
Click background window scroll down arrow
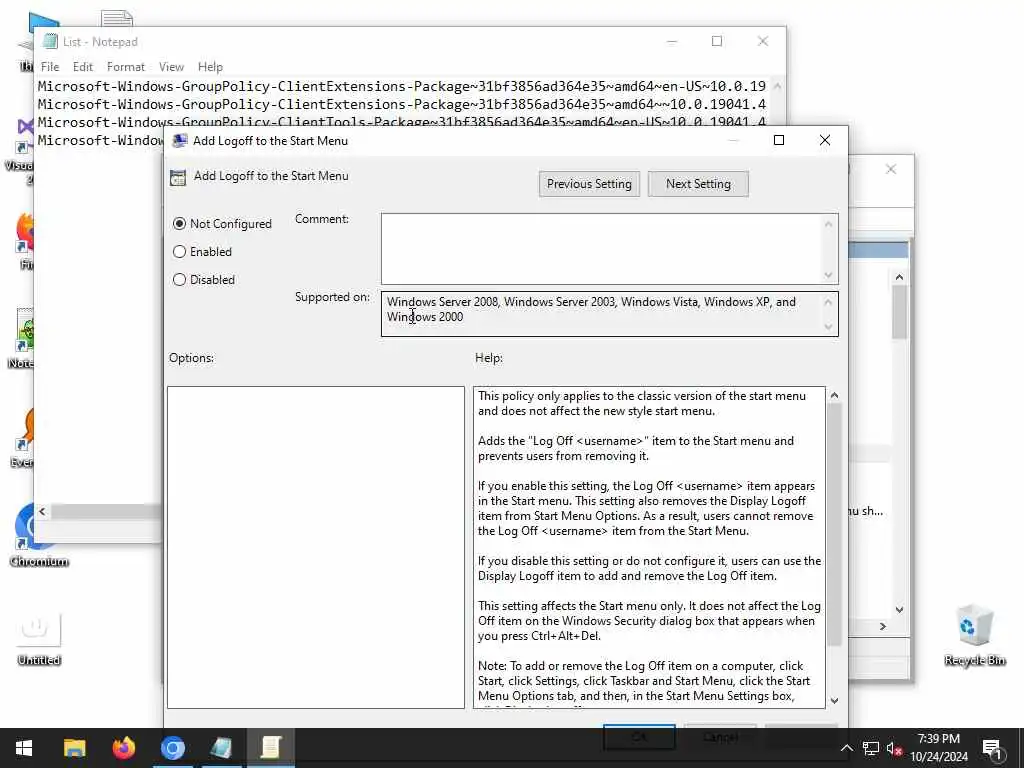(899, 610)
